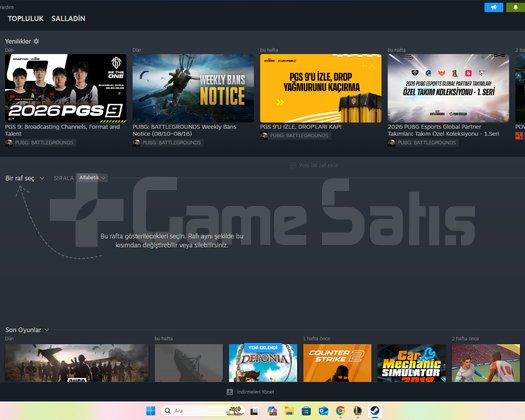The image size is (525, 420).
Task: Click PUBG: BATTLEGROUNDS tag under DROP'LARI KAP news
Action: 295,135
